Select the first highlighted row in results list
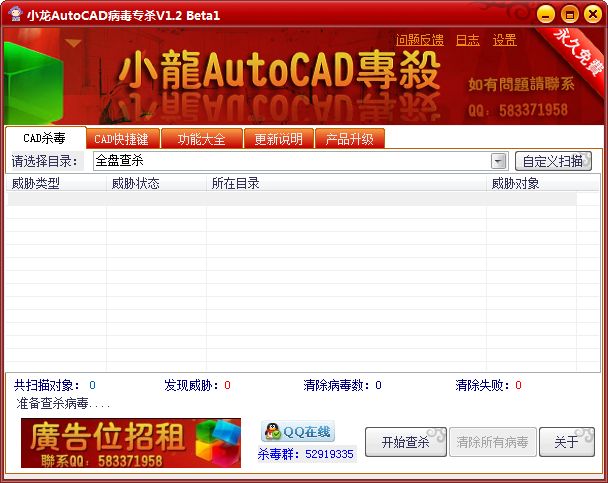The height and width of the screenshot is (483, 608). pos(292,199)
